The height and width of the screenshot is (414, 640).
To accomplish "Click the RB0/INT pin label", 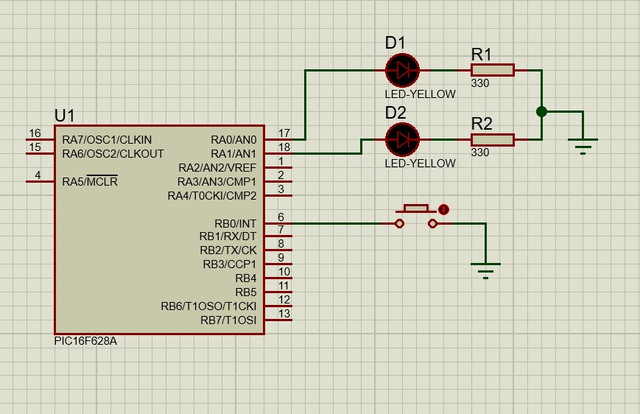I will (236, 224).
